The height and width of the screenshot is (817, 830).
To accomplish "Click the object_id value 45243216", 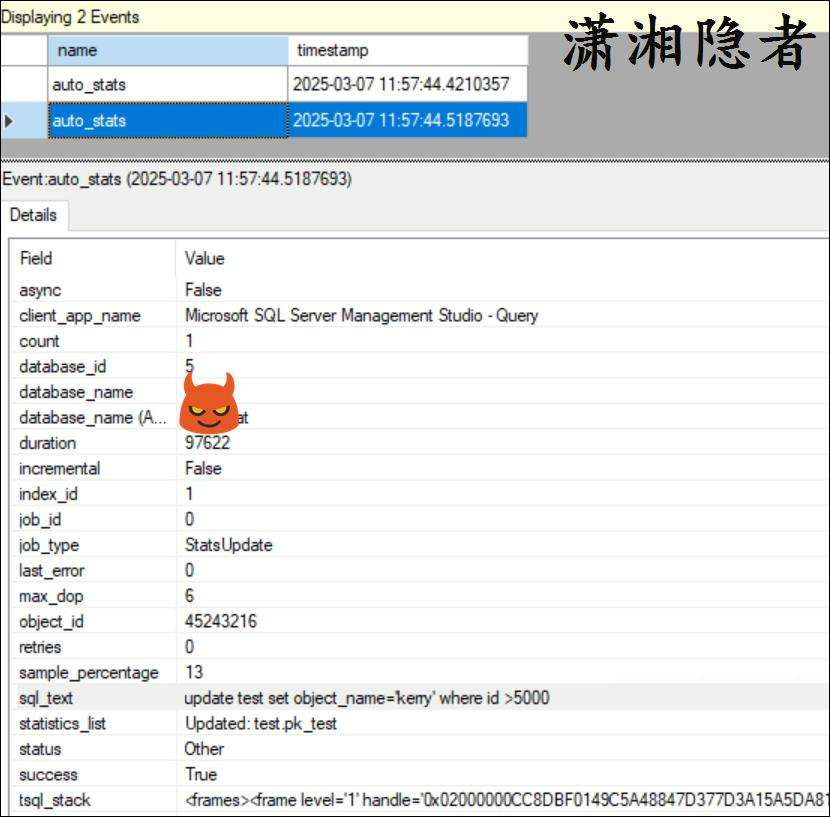I will (220, 621).
